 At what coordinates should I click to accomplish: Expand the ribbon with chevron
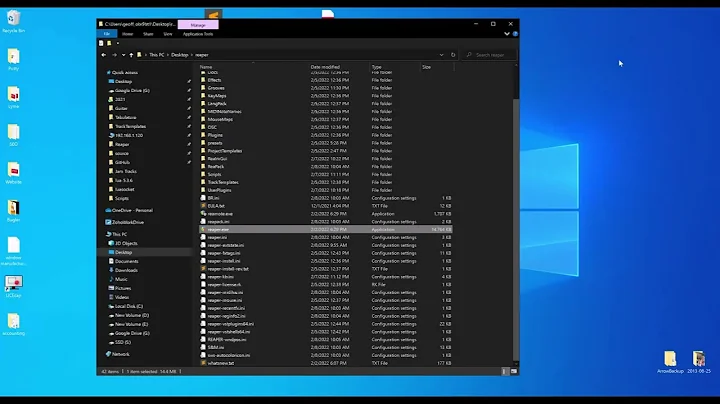pos(507,34)
